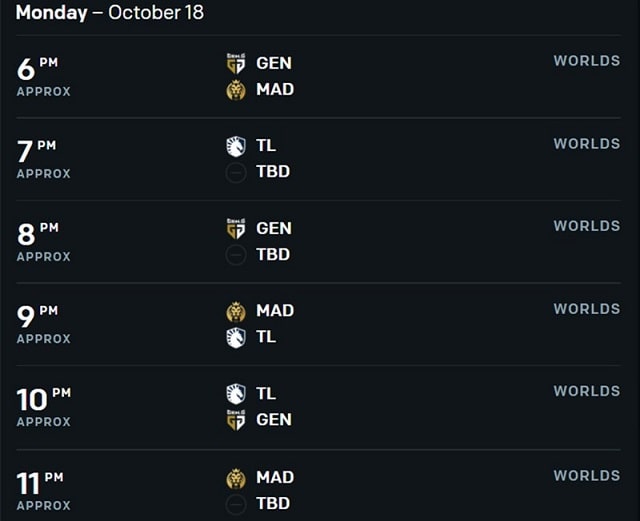Click the TBD placeholder icon in the 7 PM match
640x521 pixels.
[x=236, y=172]
